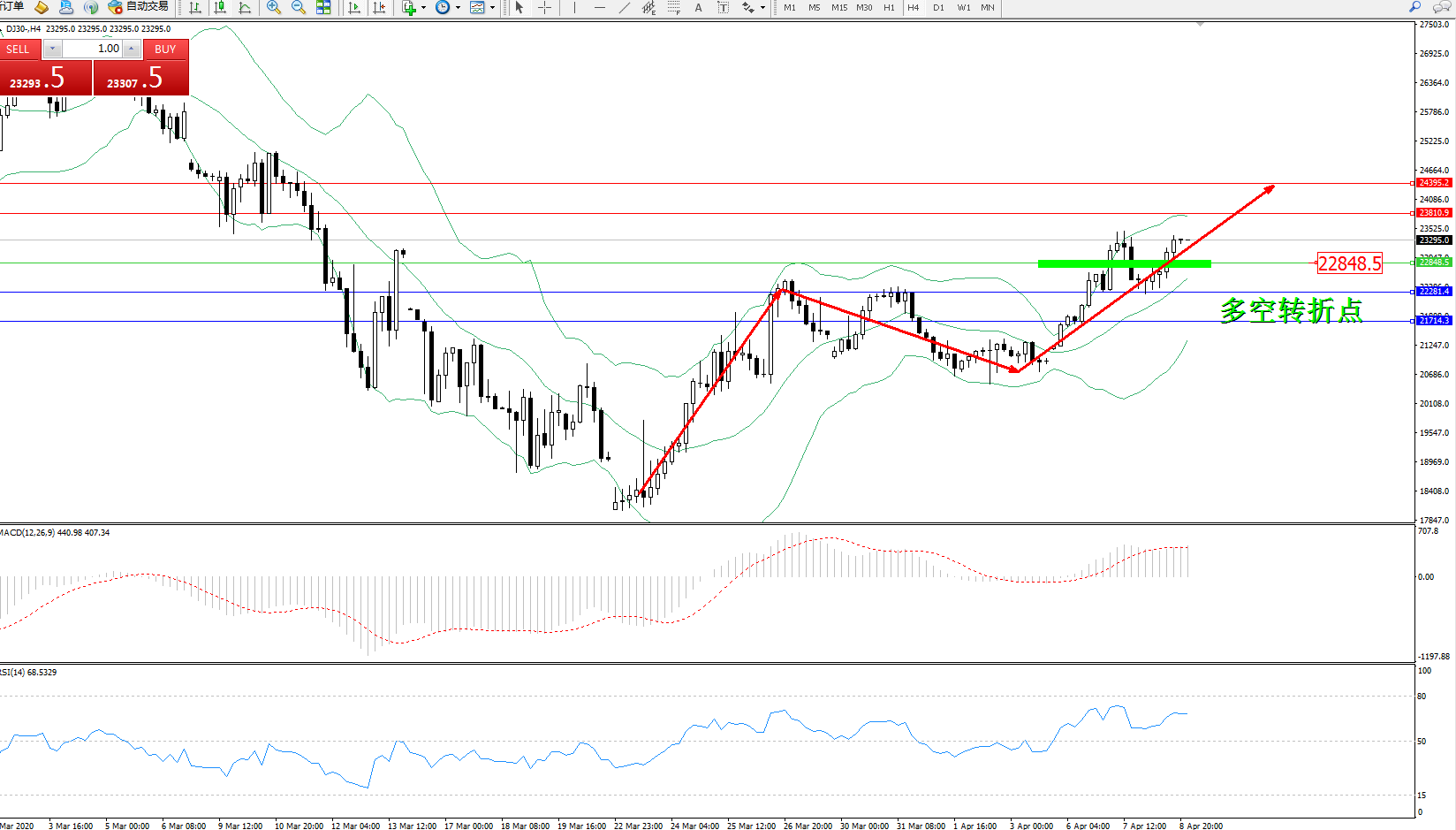Open the tile windows layout icon
The width and height of the screenshot is (1456, 830).
click(323, 7)
